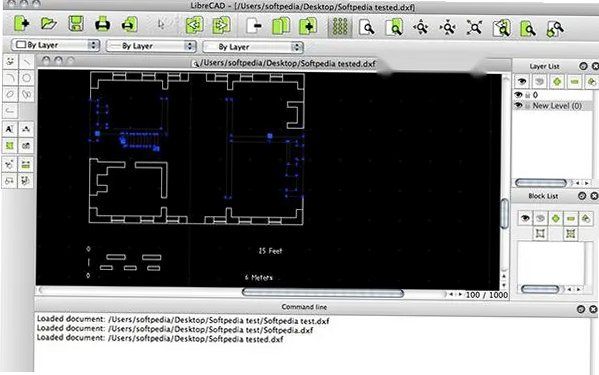The width and height of the screenshot is (599, 375).
Task: Toggle lock on layer 0
Action: (x=528, y=95)
